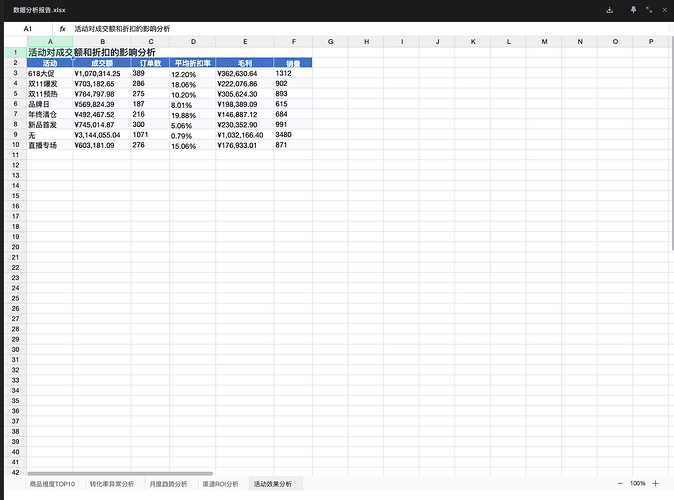Click the fx formula icon

pyautogui.click(x=62, y=29)
